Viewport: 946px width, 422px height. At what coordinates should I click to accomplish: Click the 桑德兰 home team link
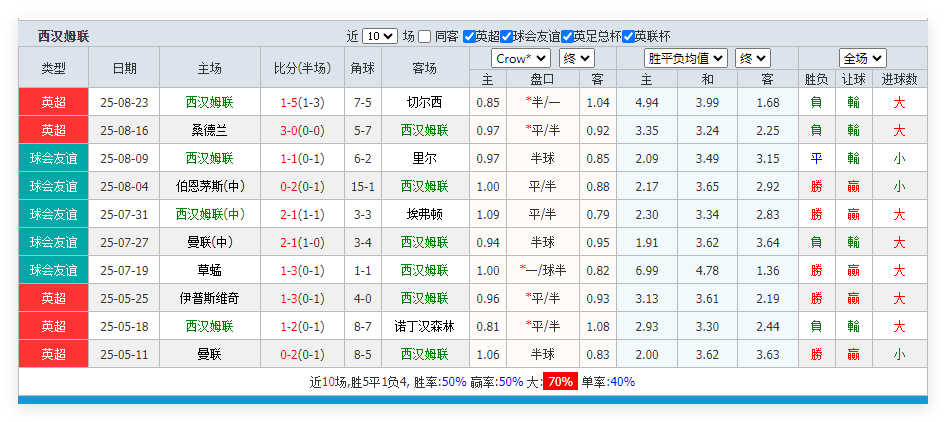click(209, 130)
